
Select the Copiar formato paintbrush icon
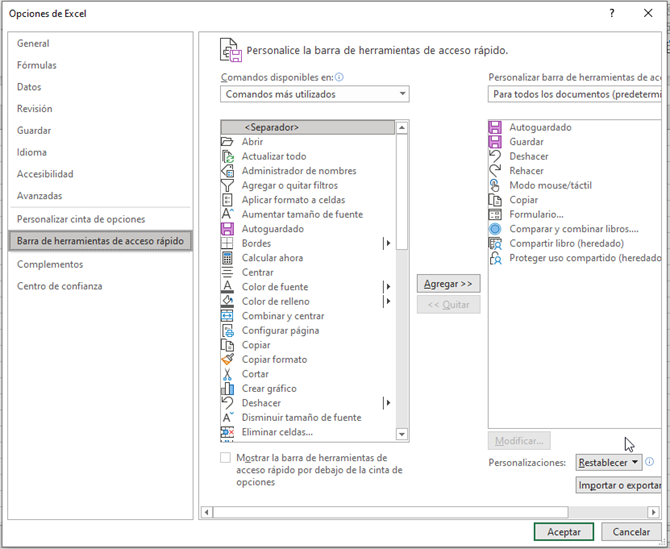pos(227,360)
